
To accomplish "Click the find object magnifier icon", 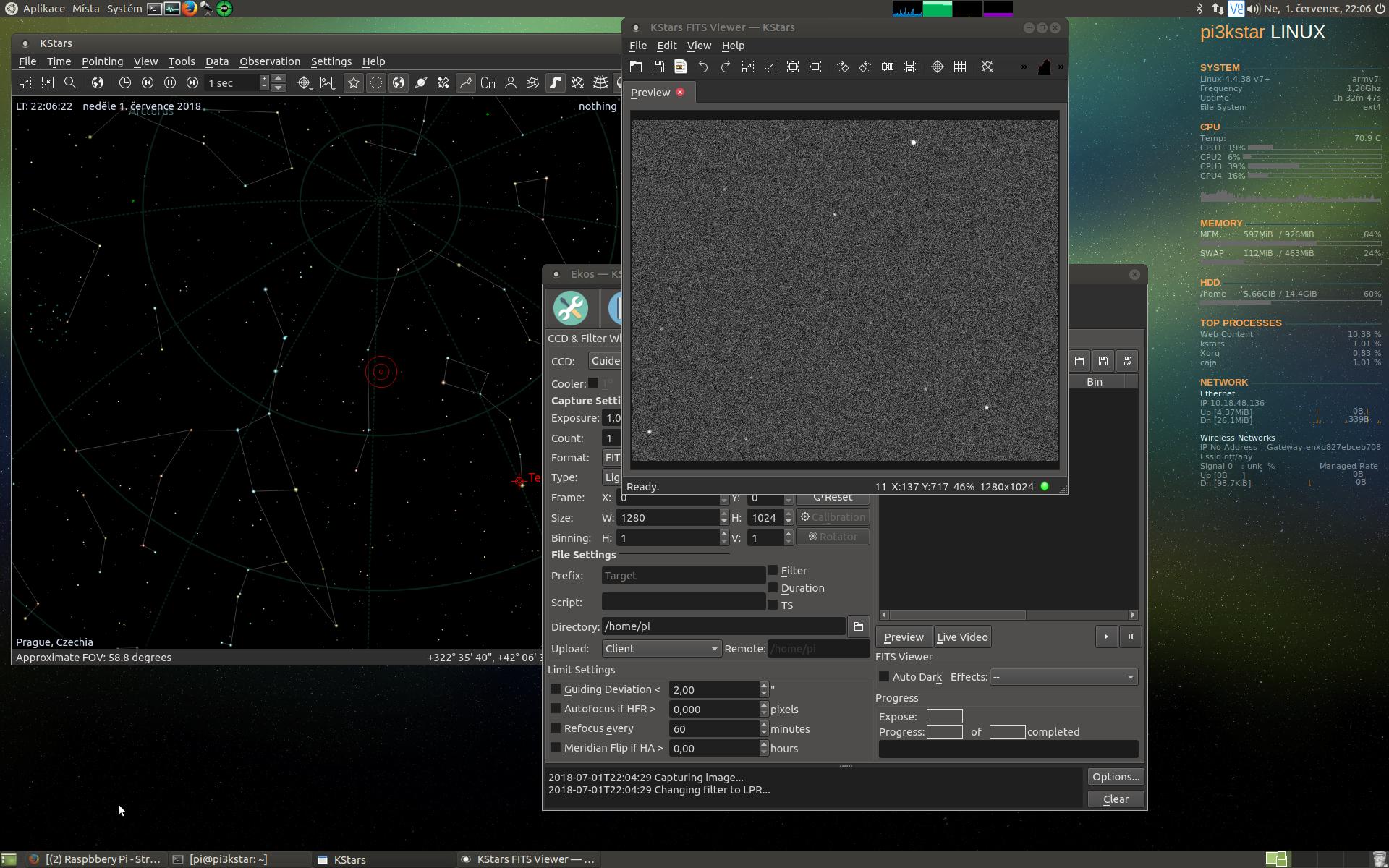I will (70, 83).
